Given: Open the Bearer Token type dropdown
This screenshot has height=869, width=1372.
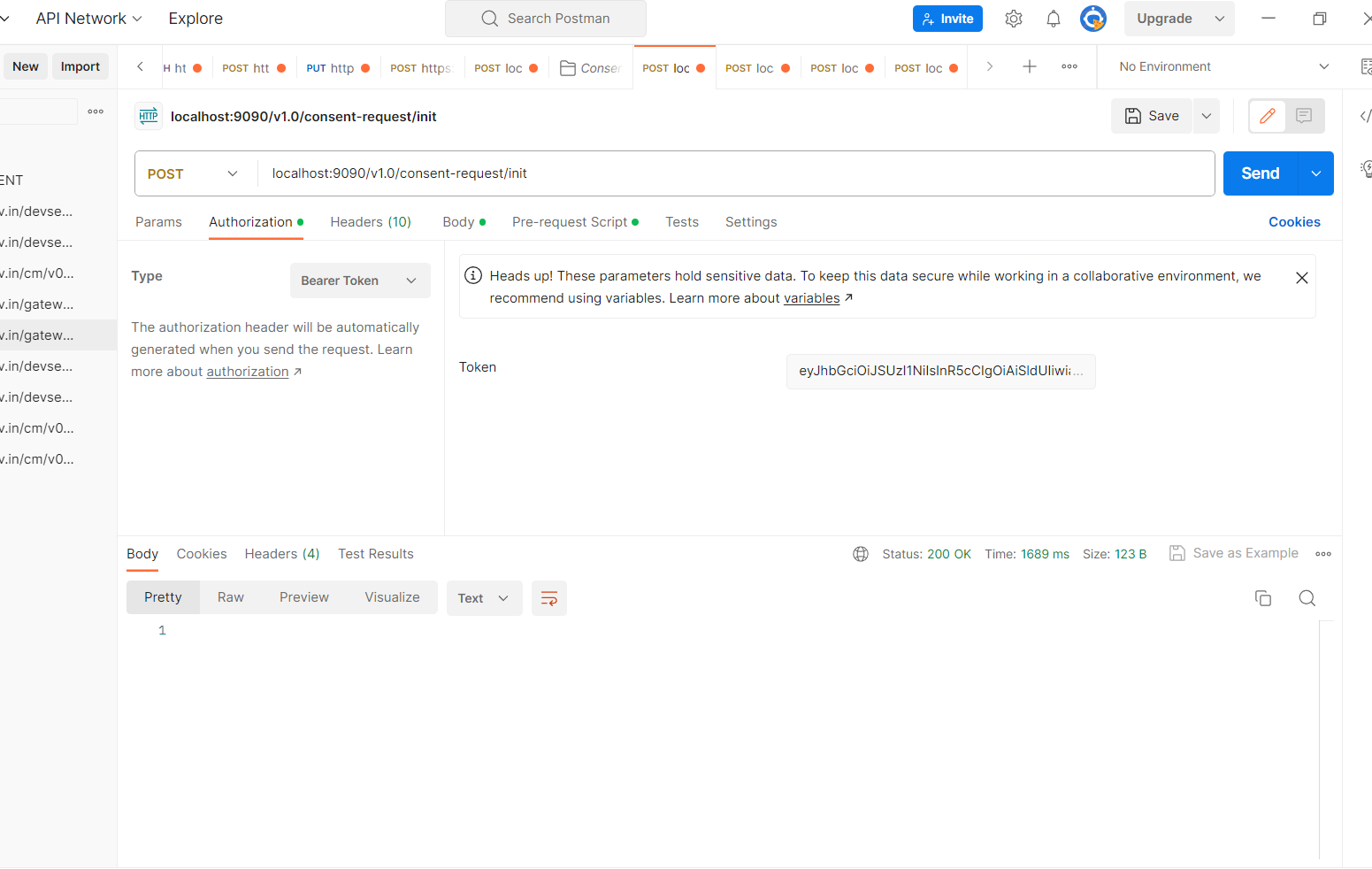Looking at the screenshot, I should pyautogui.click(x=359, y=281).
